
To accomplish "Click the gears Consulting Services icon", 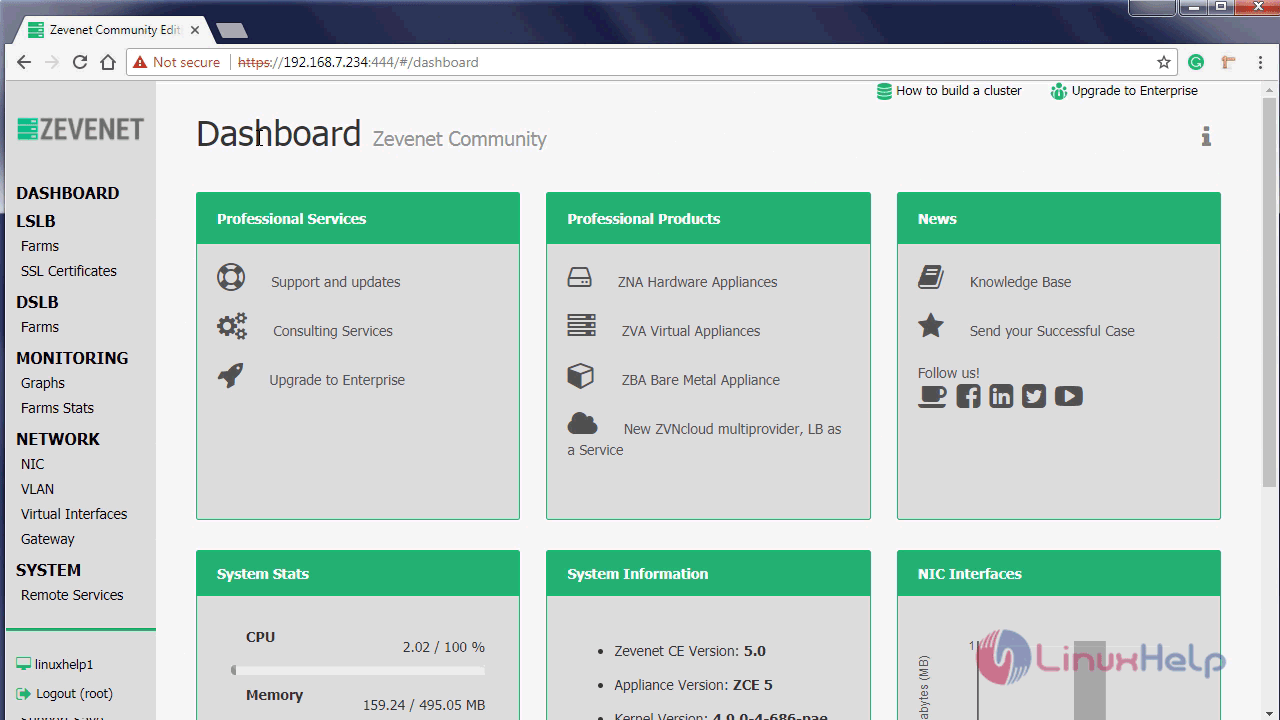I will pos(232,326).
